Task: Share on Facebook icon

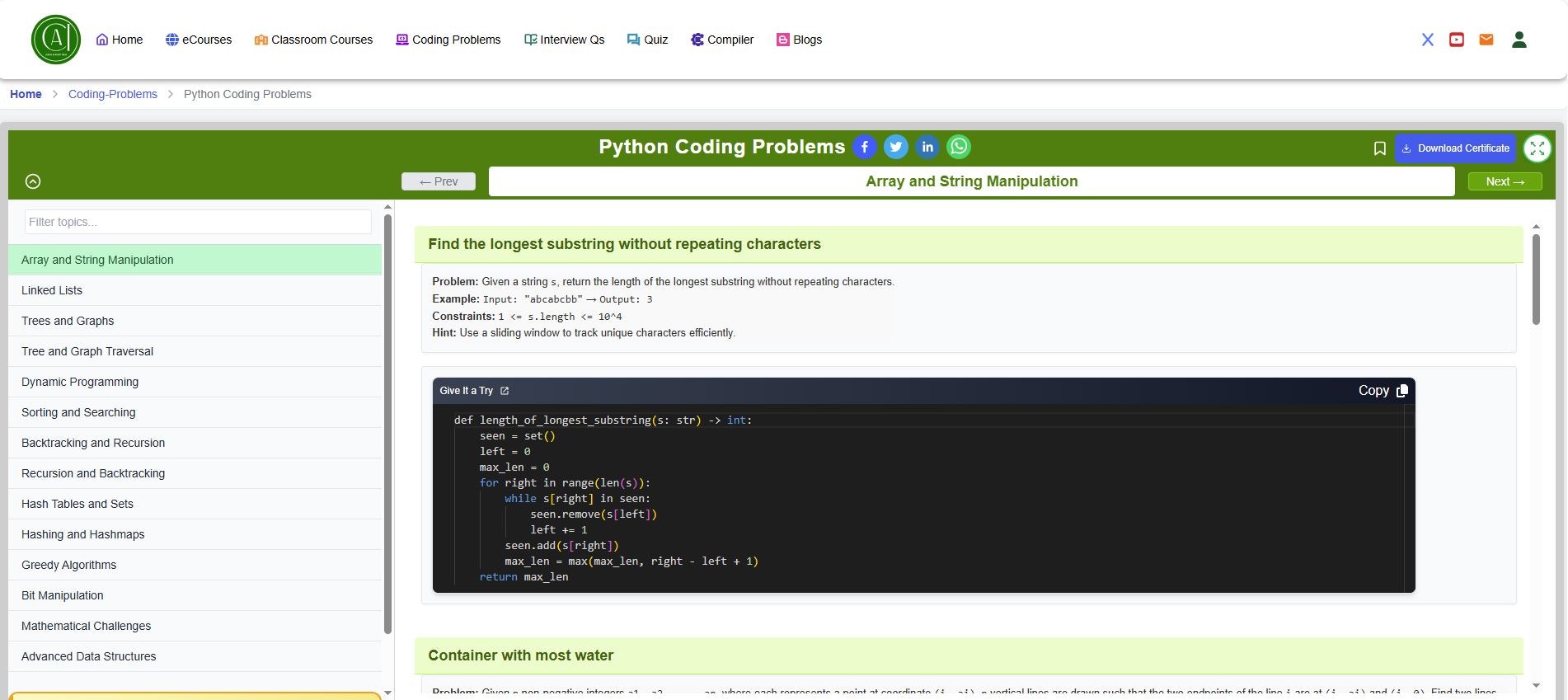Action: pyautogui.click(x=864, y=147)
